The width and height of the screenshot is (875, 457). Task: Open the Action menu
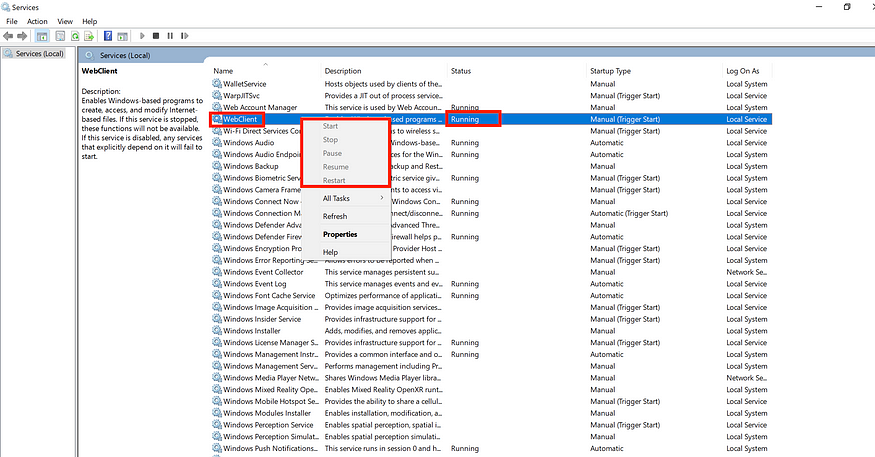(37, 21)
